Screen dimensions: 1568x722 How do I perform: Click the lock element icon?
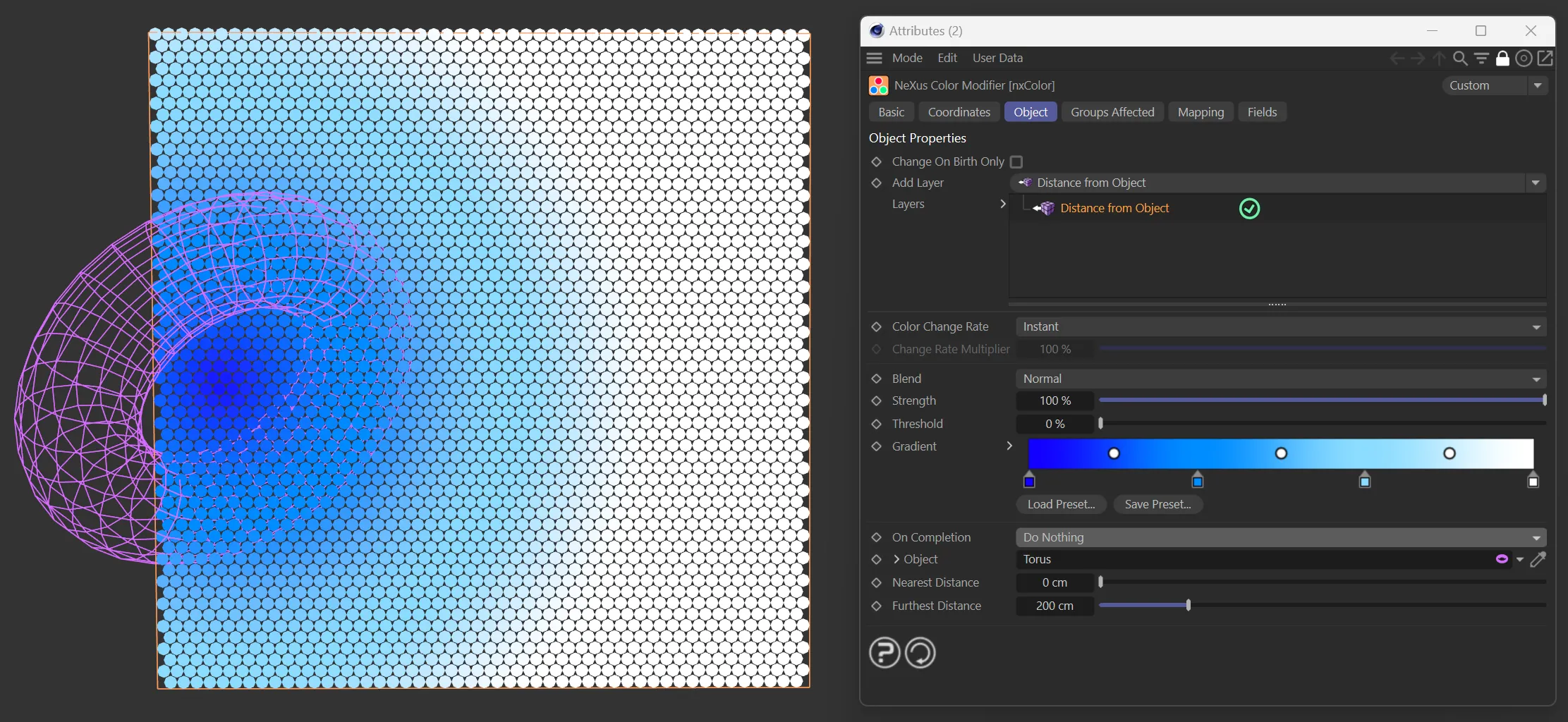(x=1502, y=59)
